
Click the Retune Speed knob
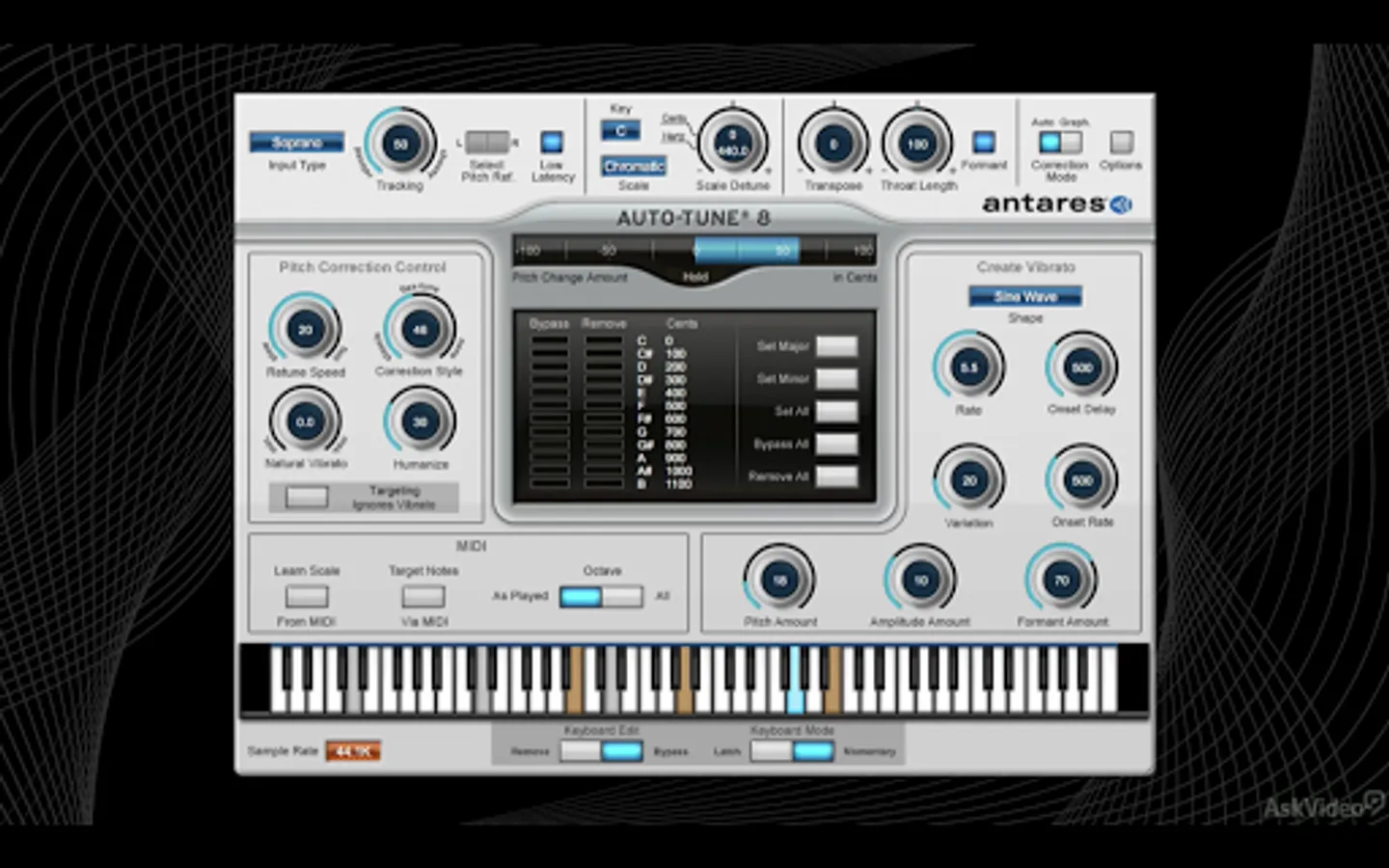coord(305,330)
